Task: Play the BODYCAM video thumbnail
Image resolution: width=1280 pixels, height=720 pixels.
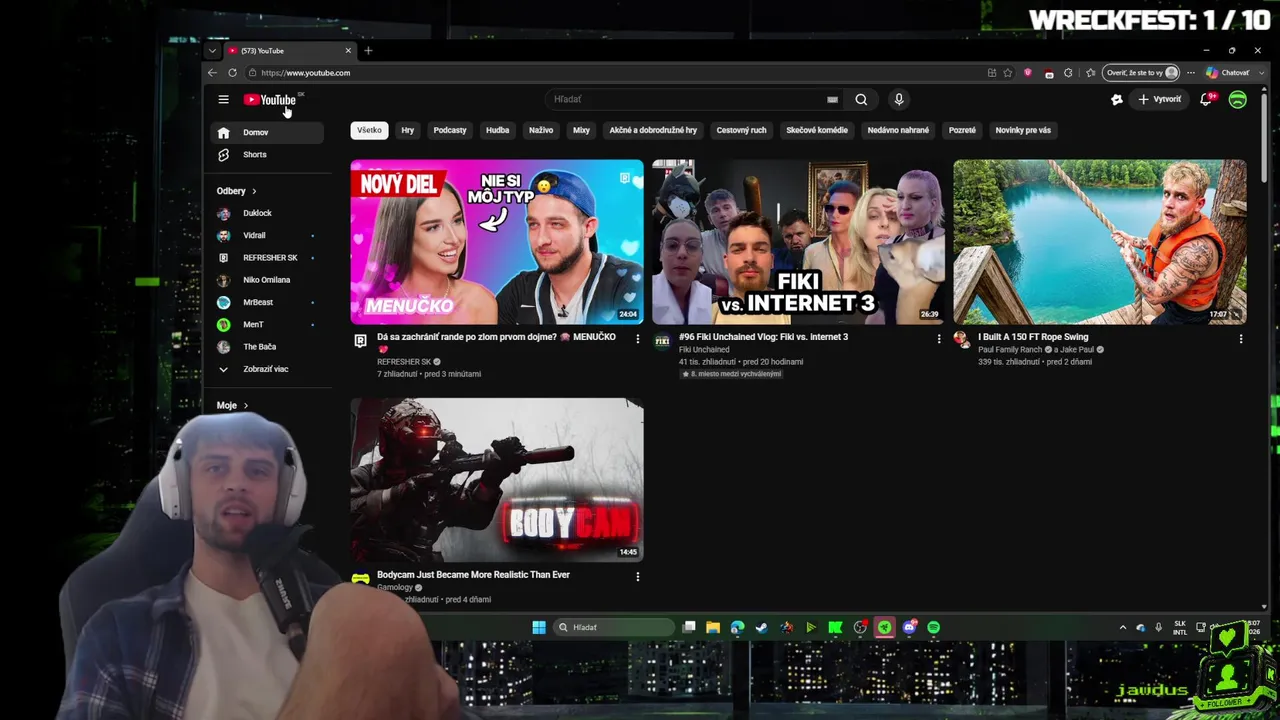Action: click(x=497, y=480)
